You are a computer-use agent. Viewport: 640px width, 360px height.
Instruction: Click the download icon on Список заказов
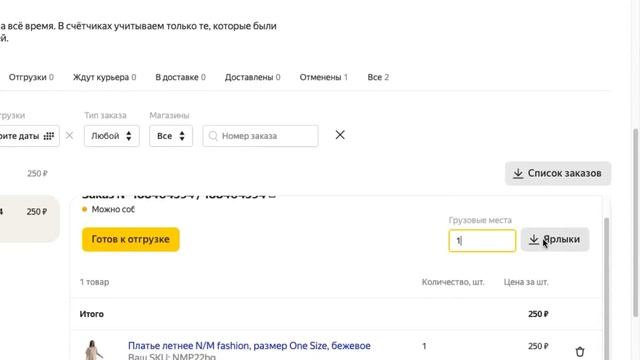(518, 173)
